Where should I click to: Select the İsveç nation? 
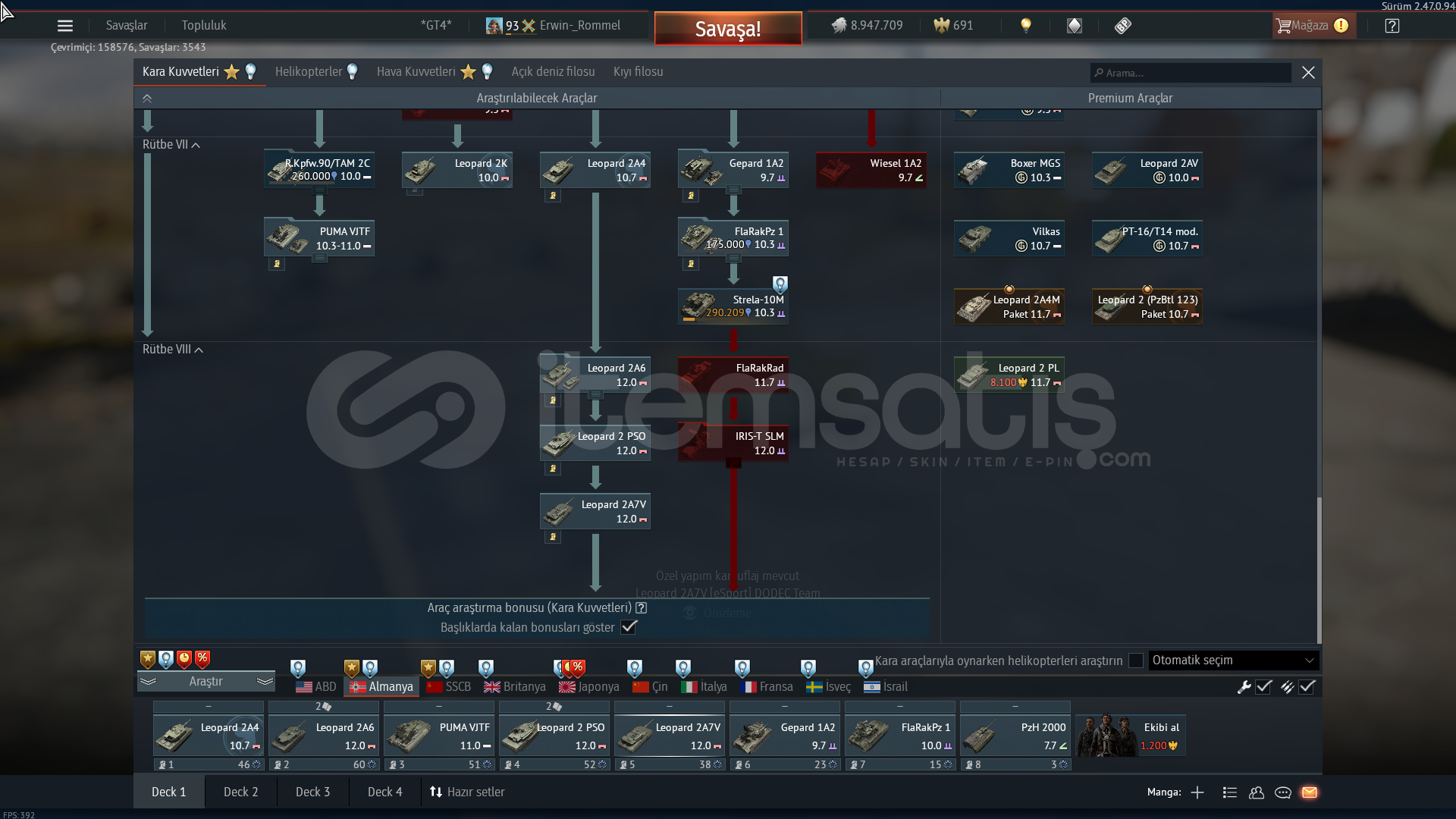(828, 687)
